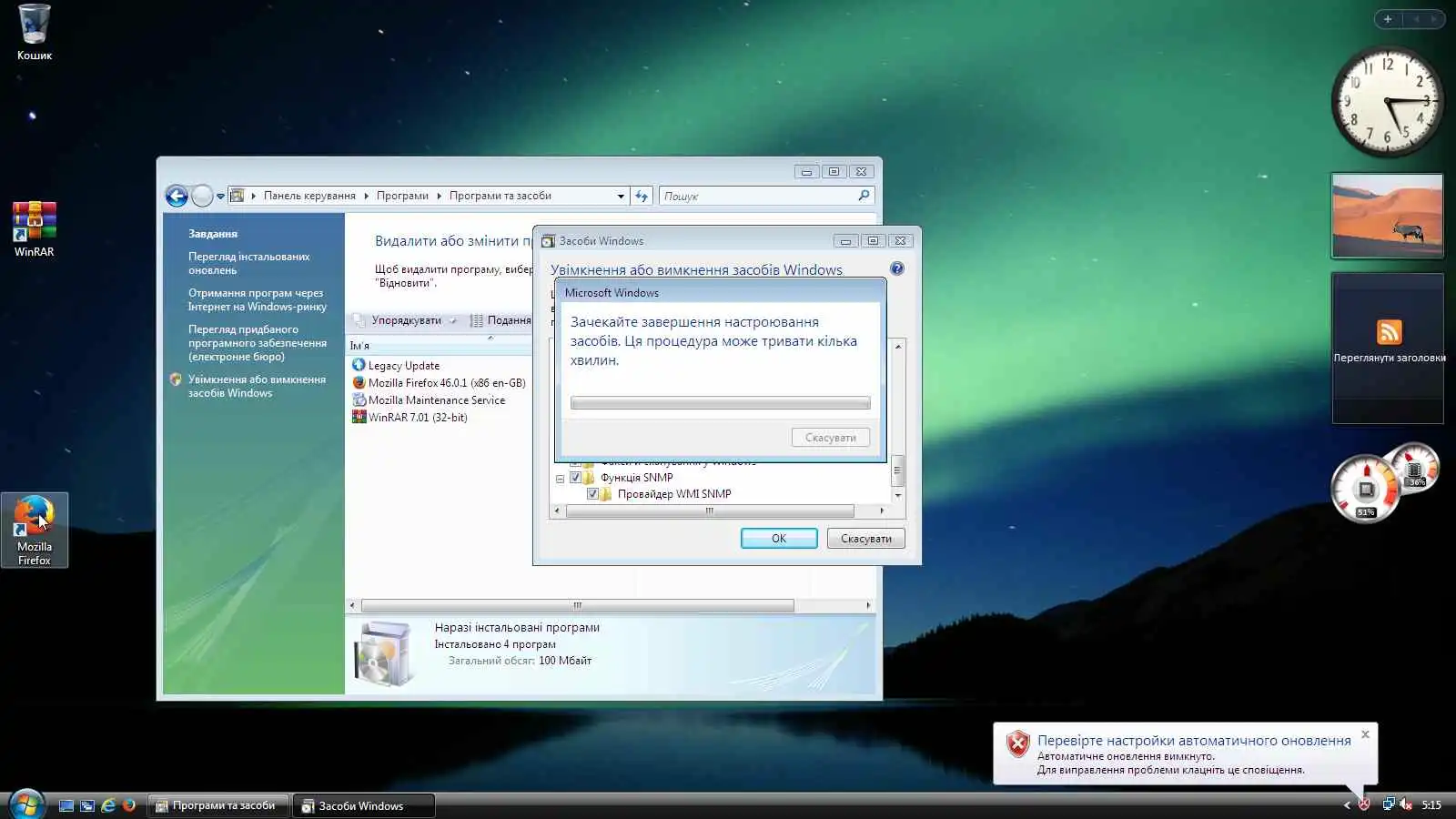Click Switch between windows in Quick Launch
This screenshot has width=1456, height=819.
tap(87, 805)
